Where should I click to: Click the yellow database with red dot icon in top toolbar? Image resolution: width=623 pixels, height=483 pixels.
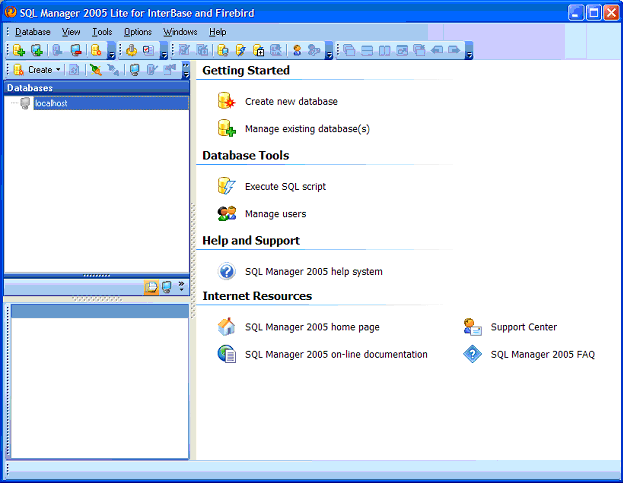(x=96, y=50)
